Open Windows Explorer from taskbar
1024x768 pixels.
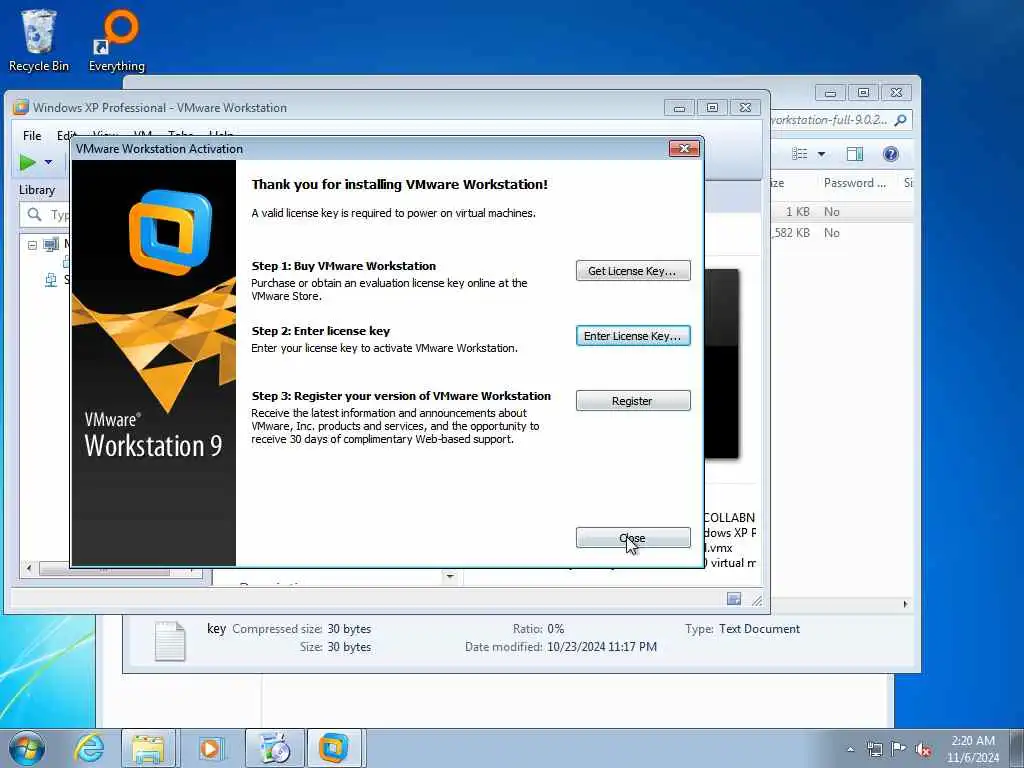148,748
